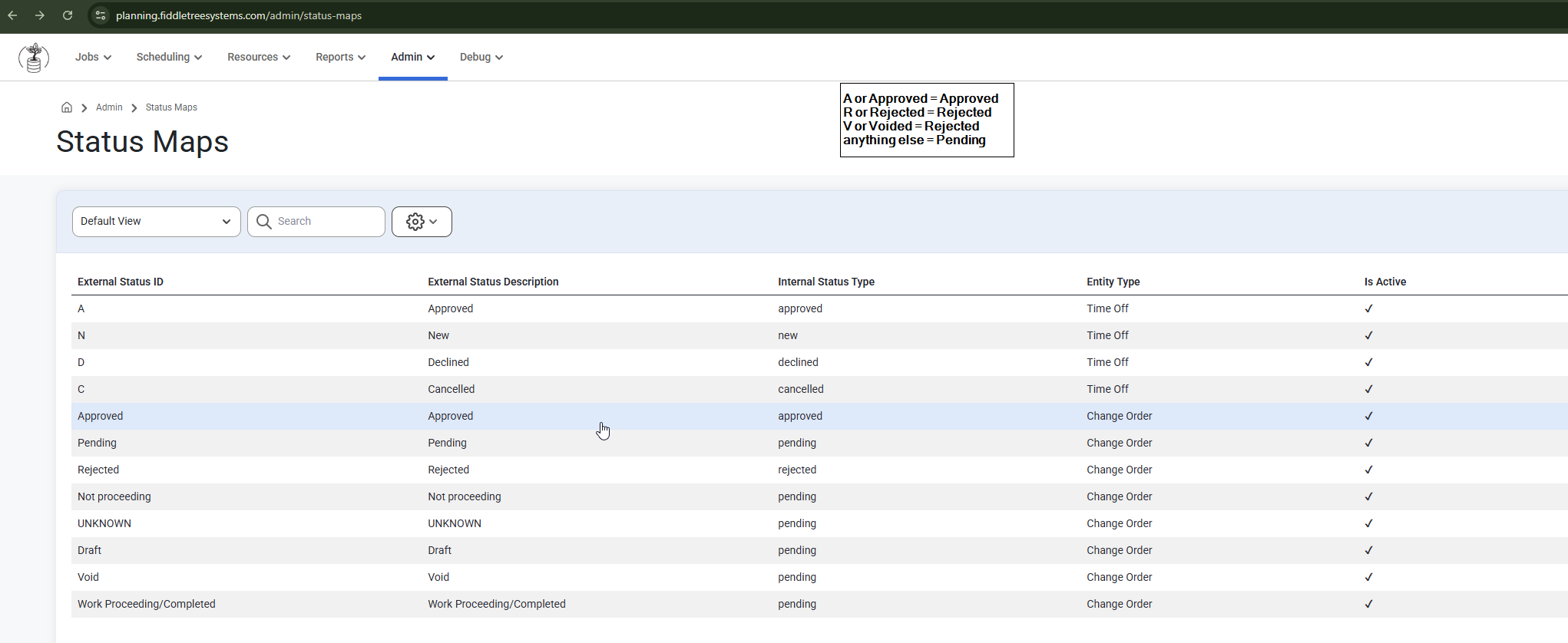Open the Resources menu
Image resolution: width=1568 pixels, height=643 pixels.
[x=259, y=57]
